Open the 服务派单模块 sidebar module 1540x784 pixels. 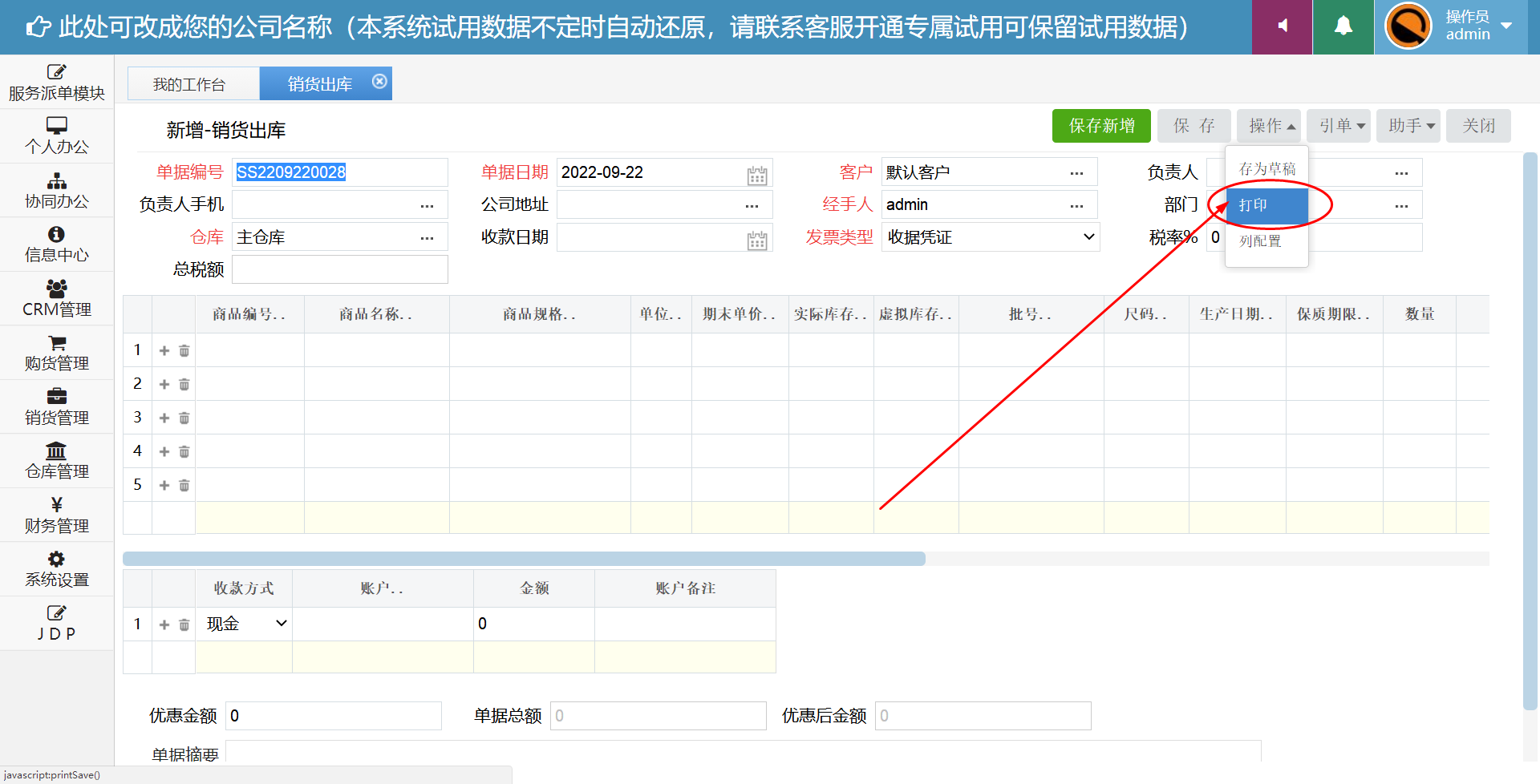coord(56,83)
